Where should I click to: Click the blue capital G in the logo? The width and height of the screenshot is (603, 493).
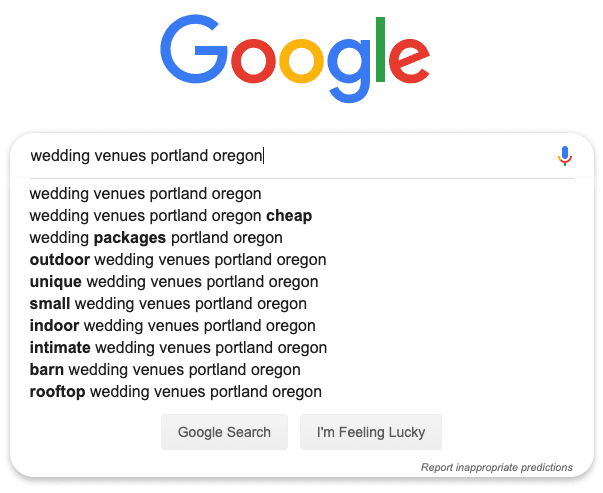(193, 49)
